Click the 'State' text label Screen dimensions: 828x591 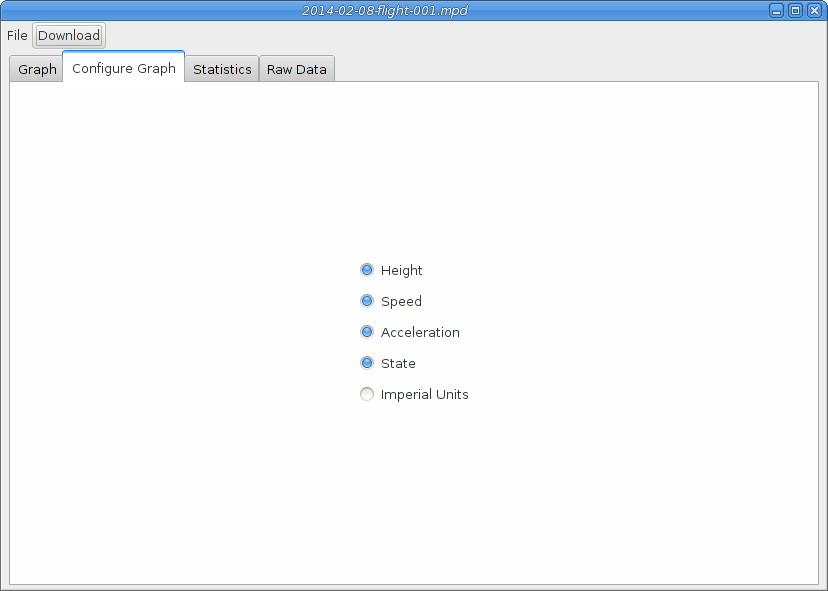(x=398, y=363)
